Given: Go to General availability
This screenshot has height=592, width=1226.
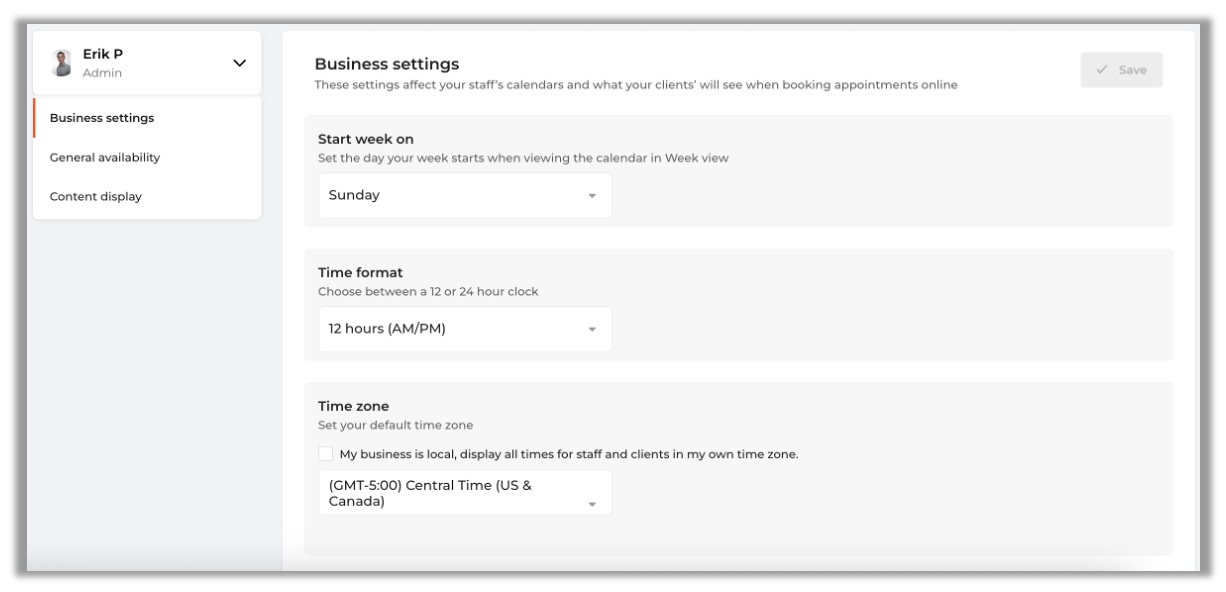Looking at the screenshot, I should (x=105, y=157).
